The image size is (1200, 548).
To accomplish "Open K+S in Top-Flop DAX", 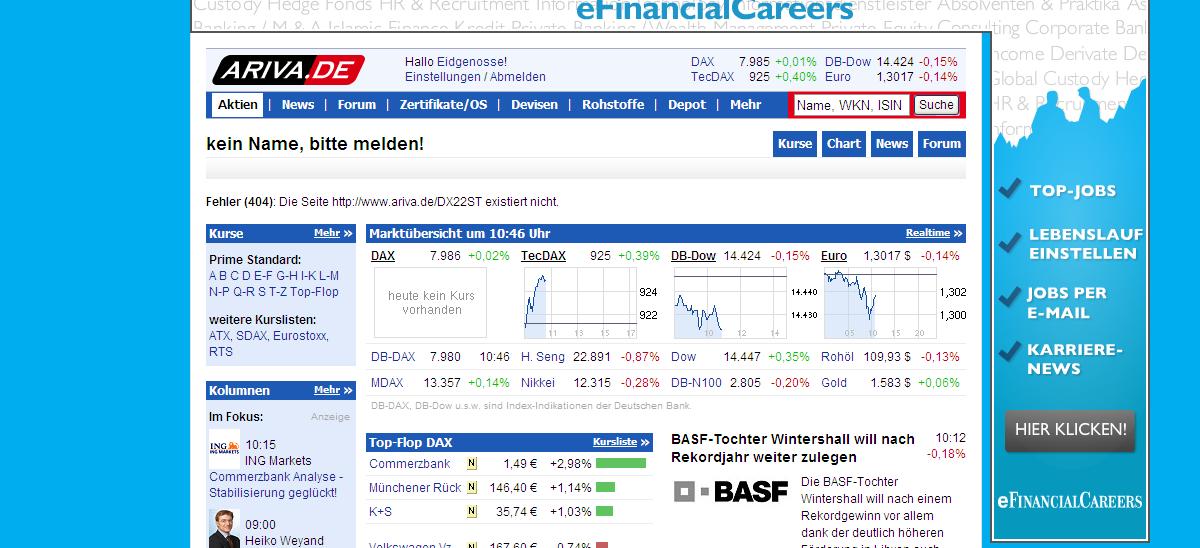I will pyautogui.click(x=381, y=512).
